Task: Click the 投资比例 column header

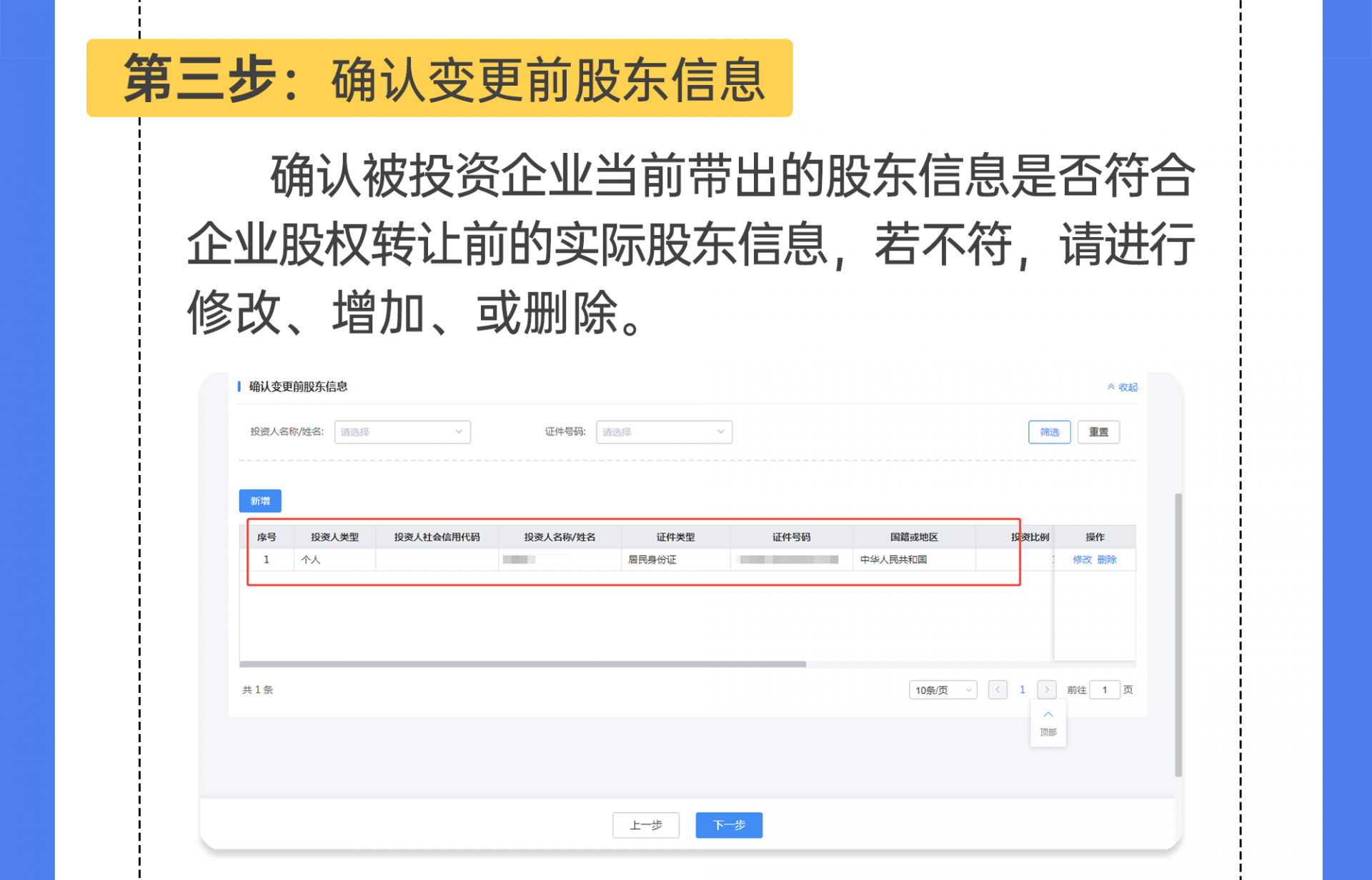Action: click(1030, 537)
